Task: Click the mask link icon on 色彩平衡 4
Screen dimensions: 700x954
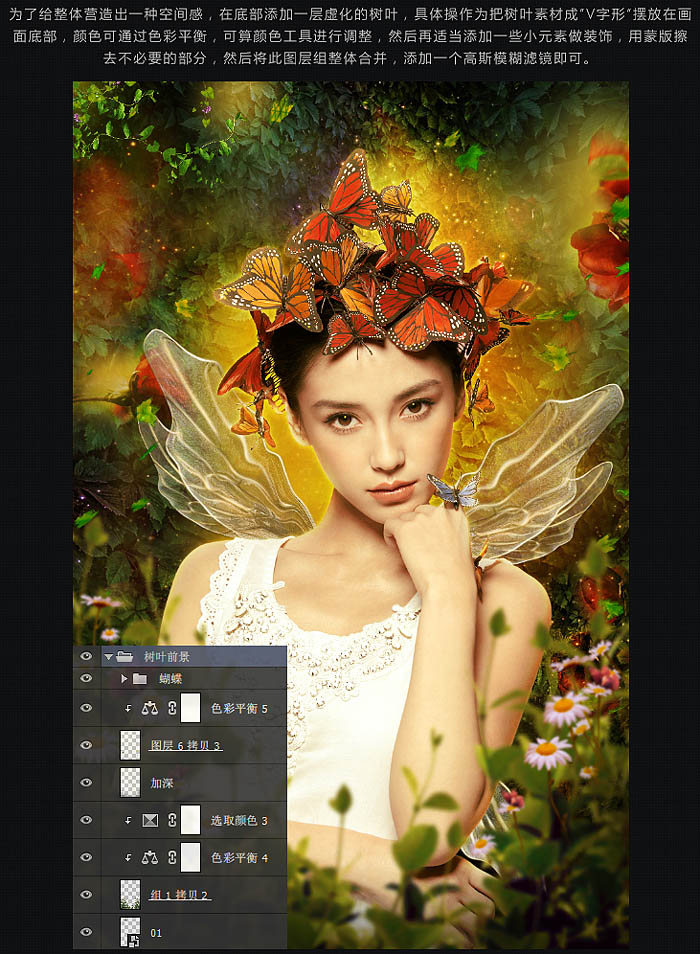Action: (x=172, y=857)
